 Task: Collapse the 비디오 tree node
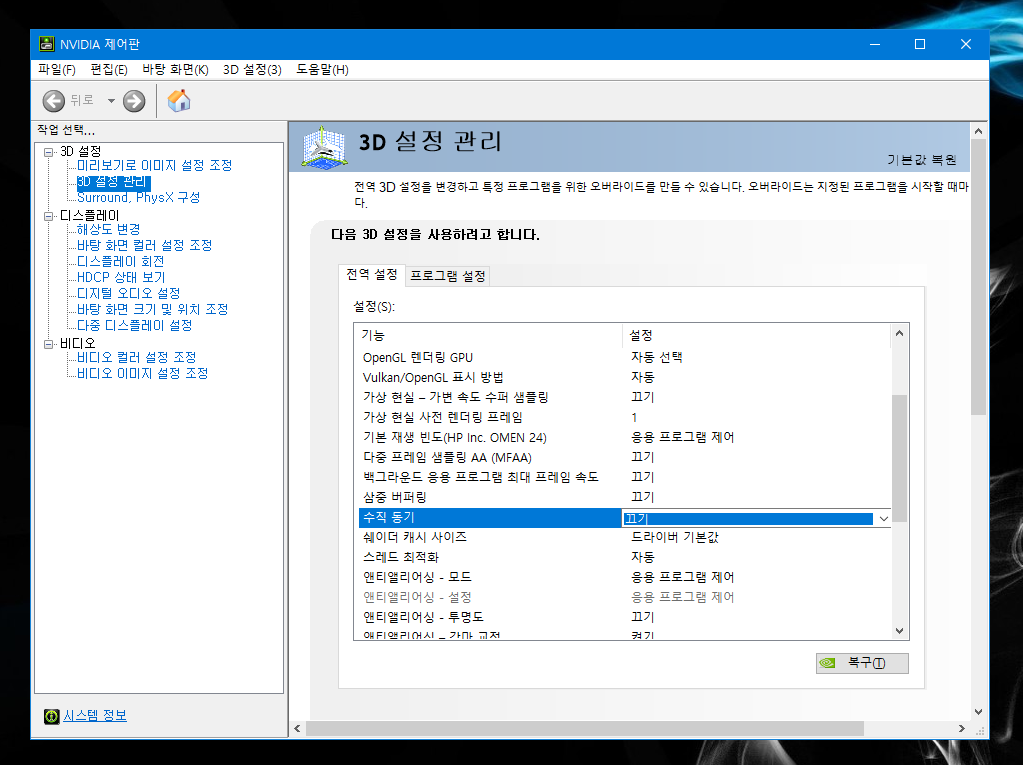(x=48, y=344)
